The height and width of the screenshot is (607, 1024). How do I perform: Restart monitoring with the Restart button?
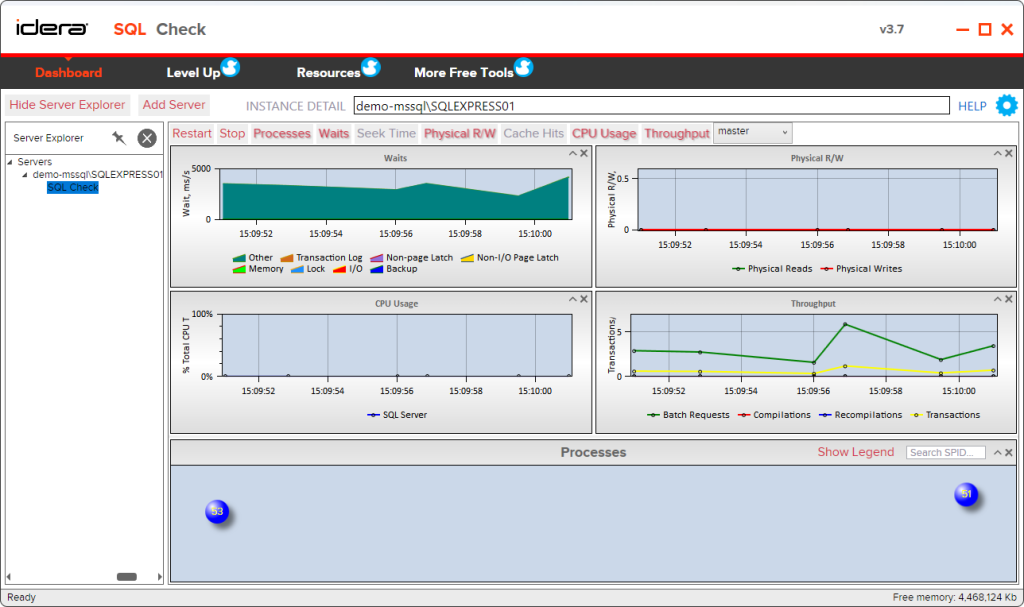[x=192, y=133]
